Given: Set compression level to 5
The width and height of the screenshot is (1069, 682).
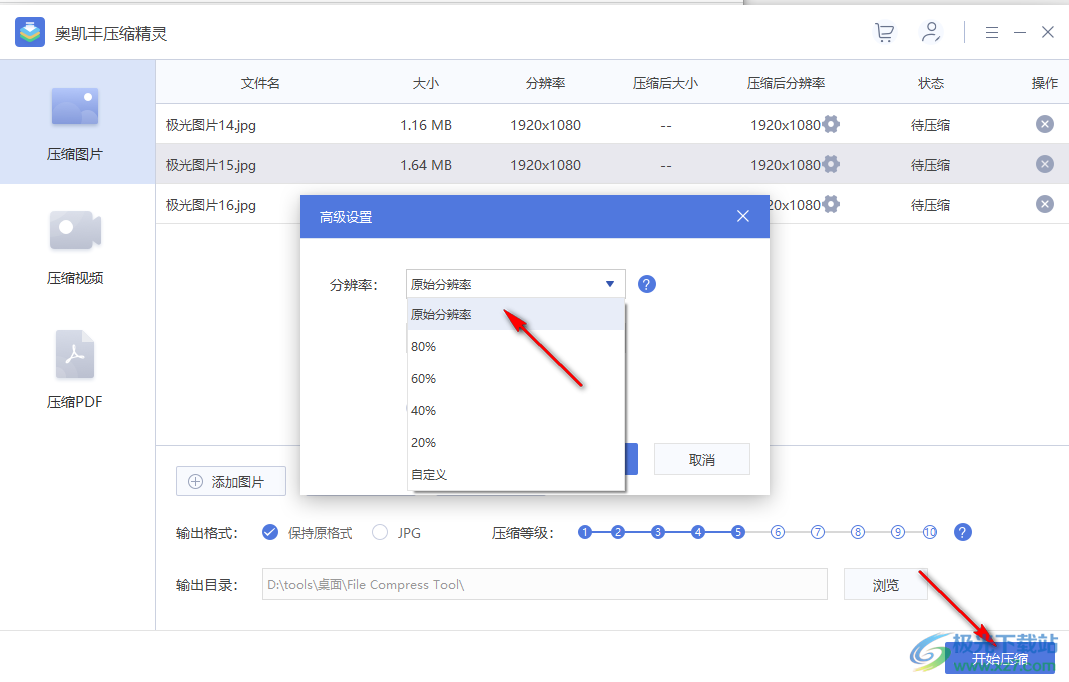Looking at the screenshot, I should click(738, 532).
